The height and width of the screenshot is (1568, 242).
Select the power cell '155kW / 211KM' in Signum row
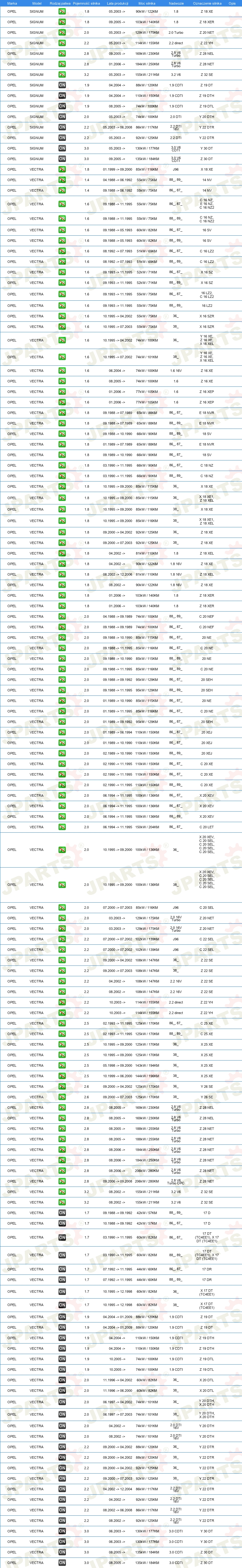coord(147,75)
